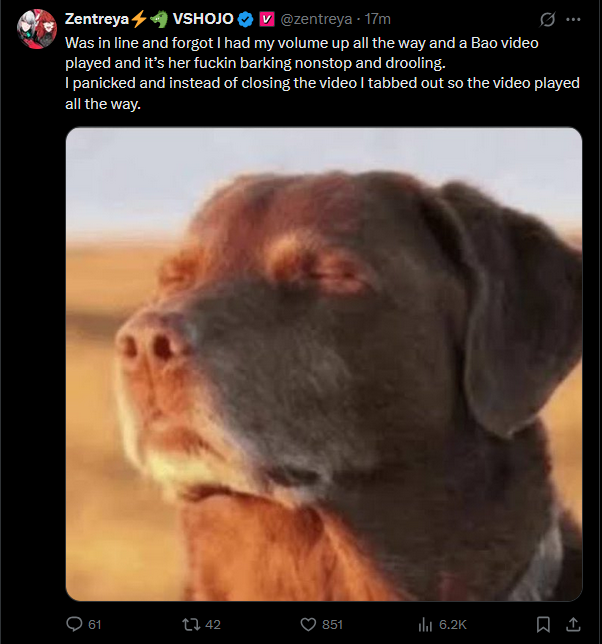Image resolution: width=602 pixels, height=644 pixels.
Task: Click the 42 reposts count
Action: (213, 625)
